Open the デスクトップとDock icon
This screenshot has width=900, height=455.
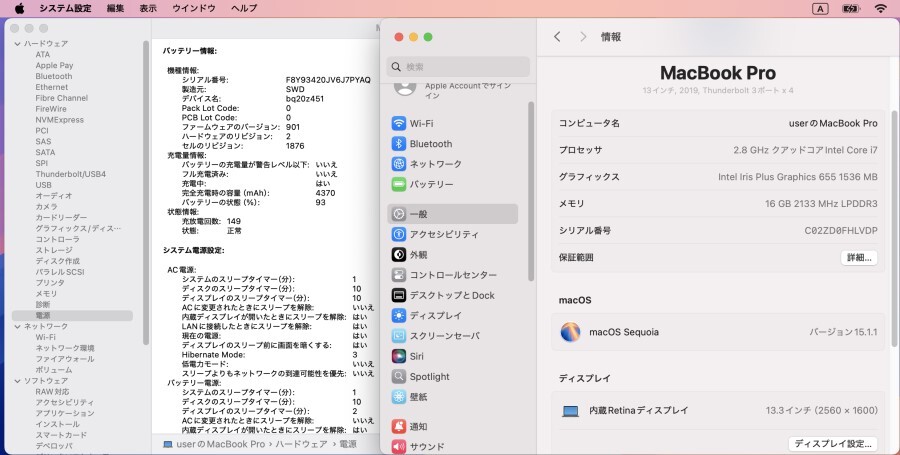(398, 295)
